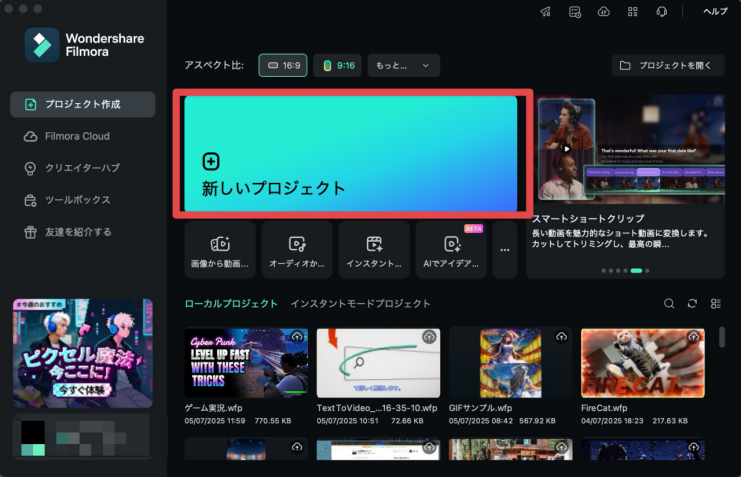Toggle list view layout for projects

point(715,303)
